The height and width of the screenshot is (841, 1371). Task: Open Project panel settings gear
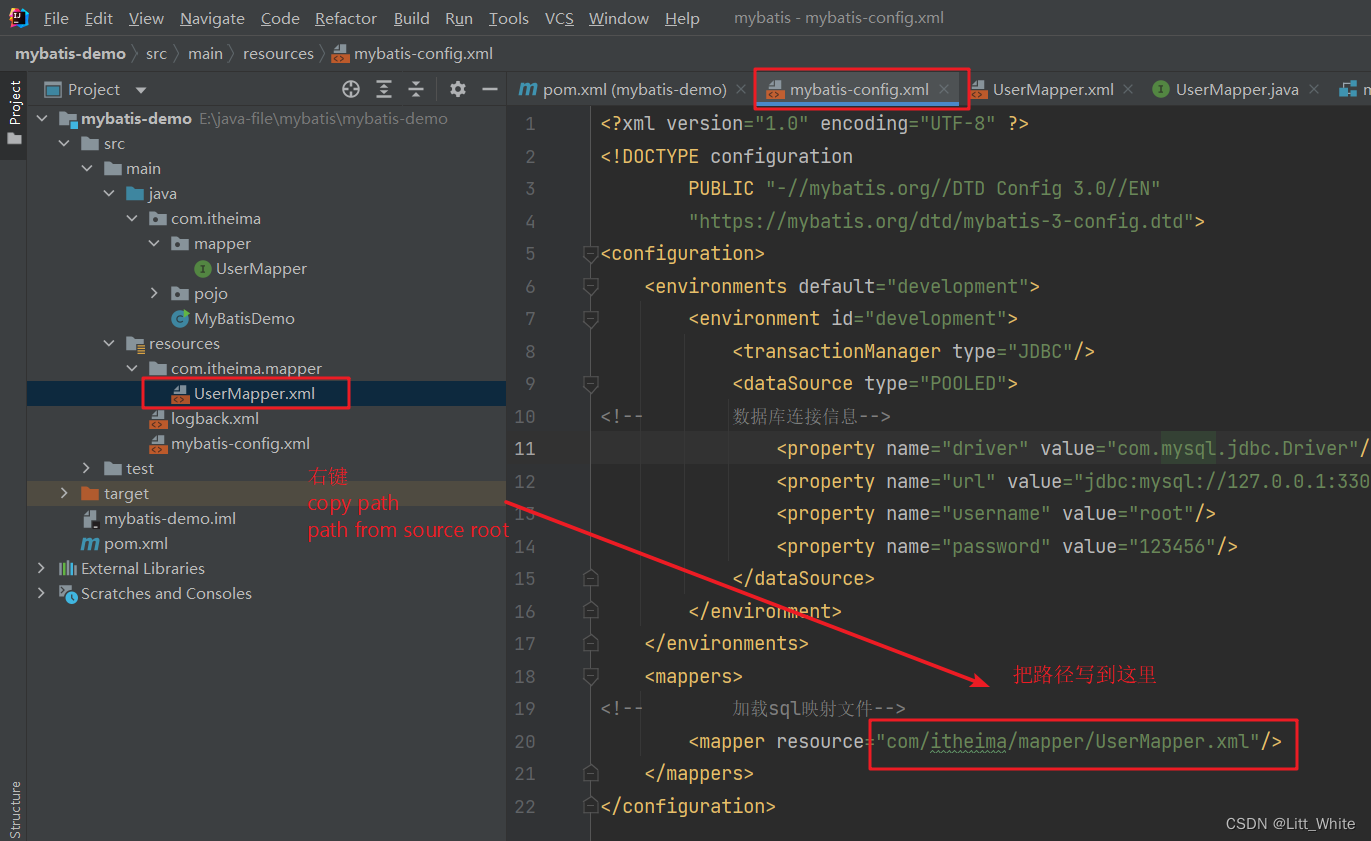(458, 89)
